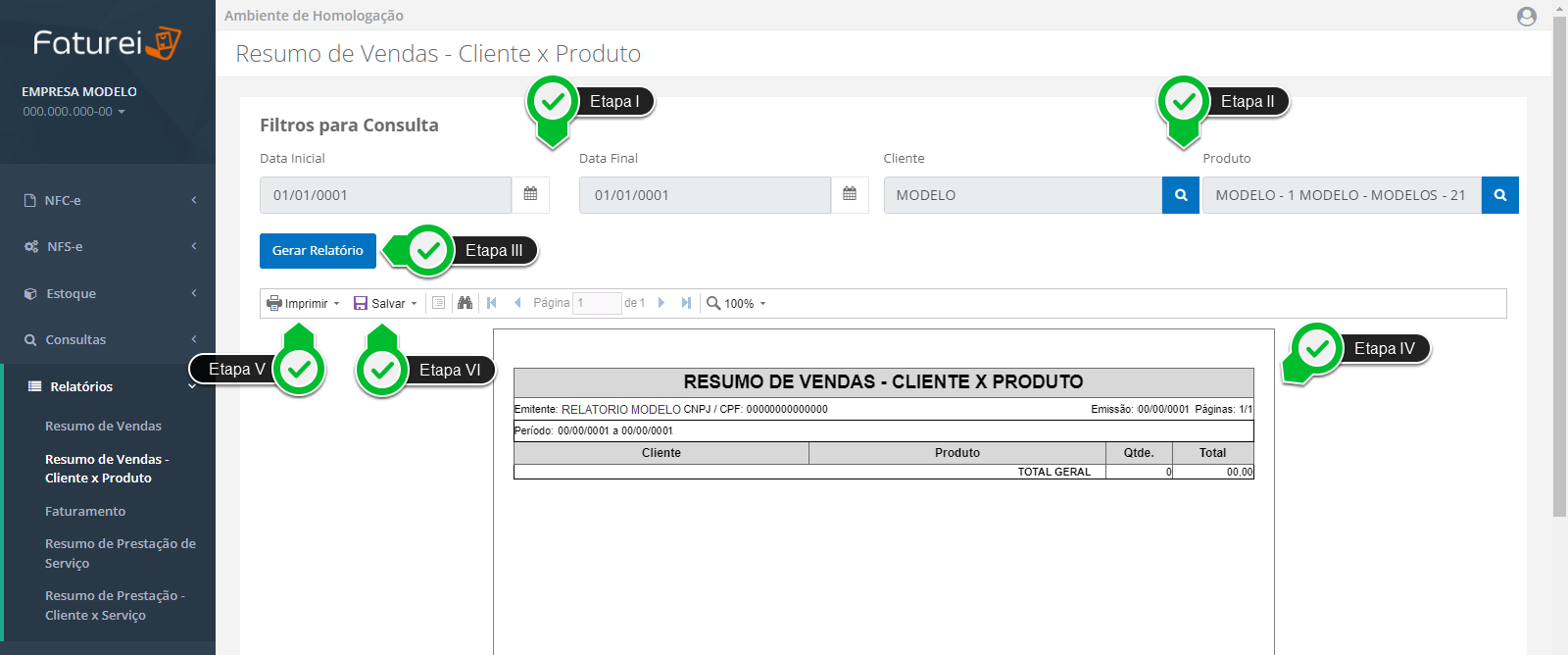The width and height of the screenshot is (1568, 655).
Task: Expand the Consultas menu chevron
Action: tap(194, 339)
